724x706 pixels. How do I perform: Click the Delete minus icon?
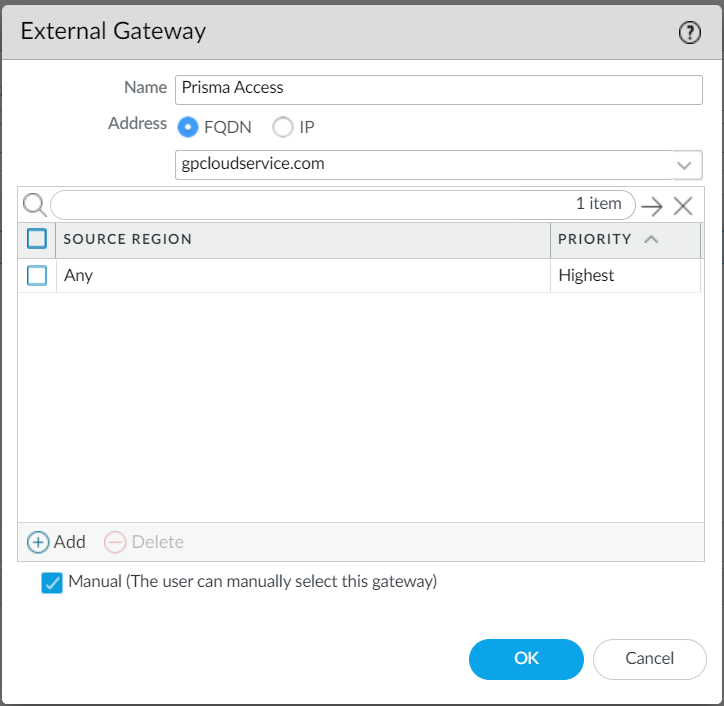[115, 542]
